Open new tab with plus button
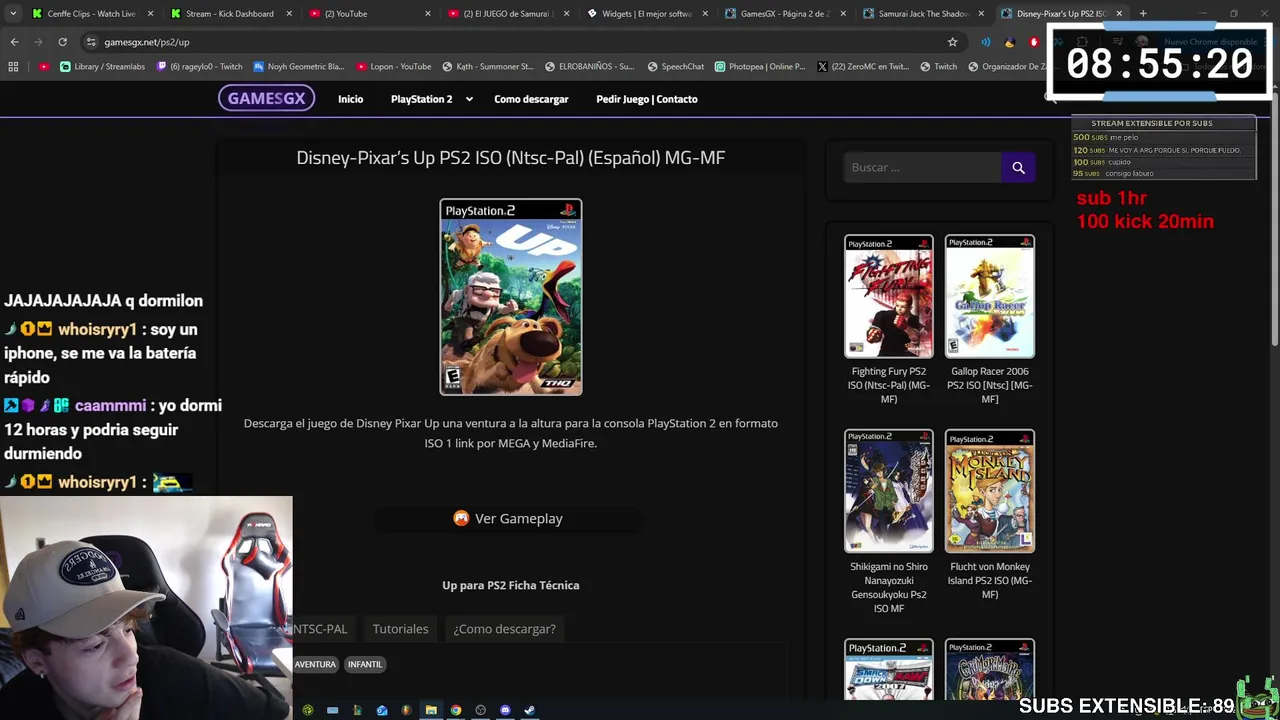Viewport: 1280px width, 720px height. [x=1143, y=13]
